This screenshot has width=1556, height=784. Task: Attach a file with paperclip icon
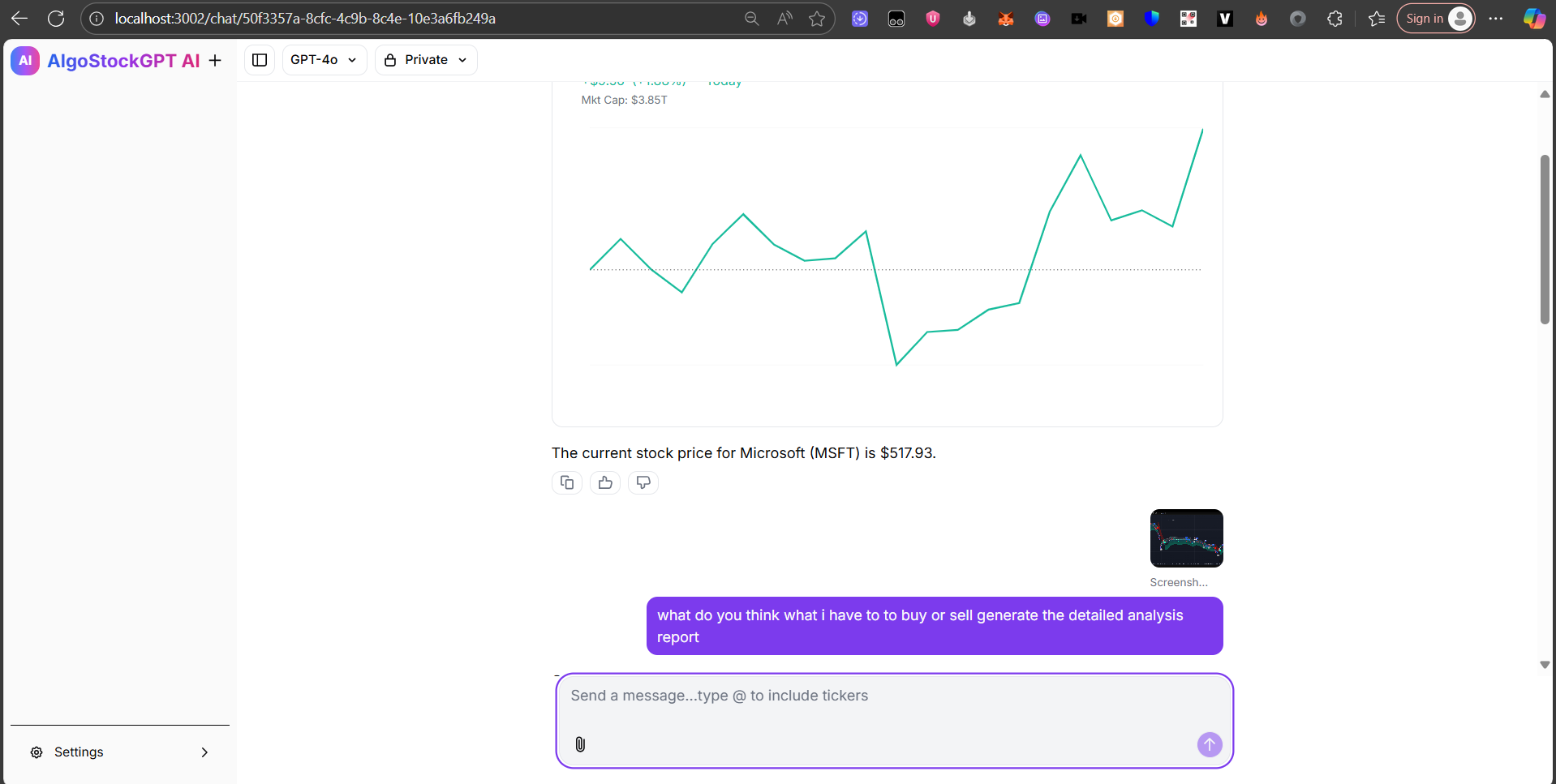580,744
